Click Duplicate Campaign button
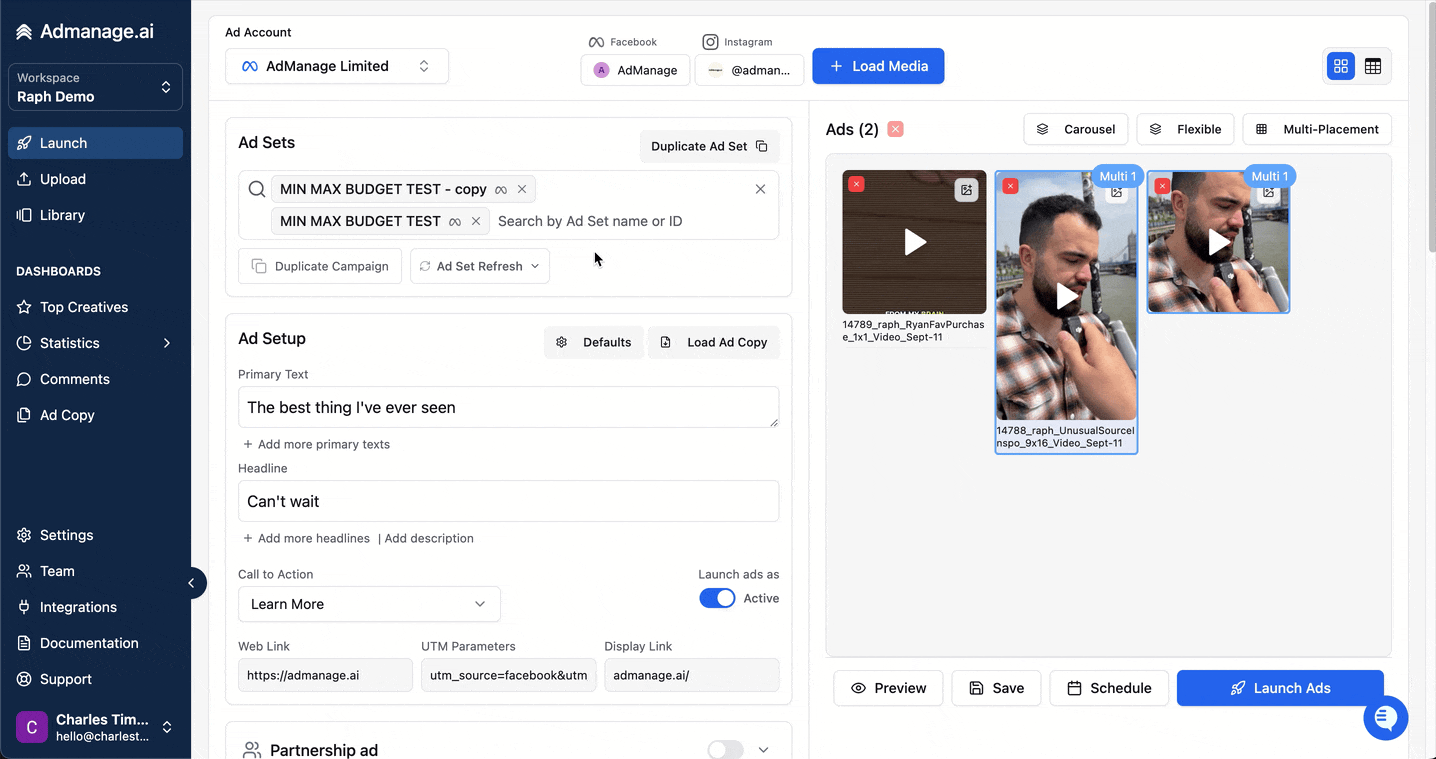The image size is (1436, 759). [x=320, y=266]
